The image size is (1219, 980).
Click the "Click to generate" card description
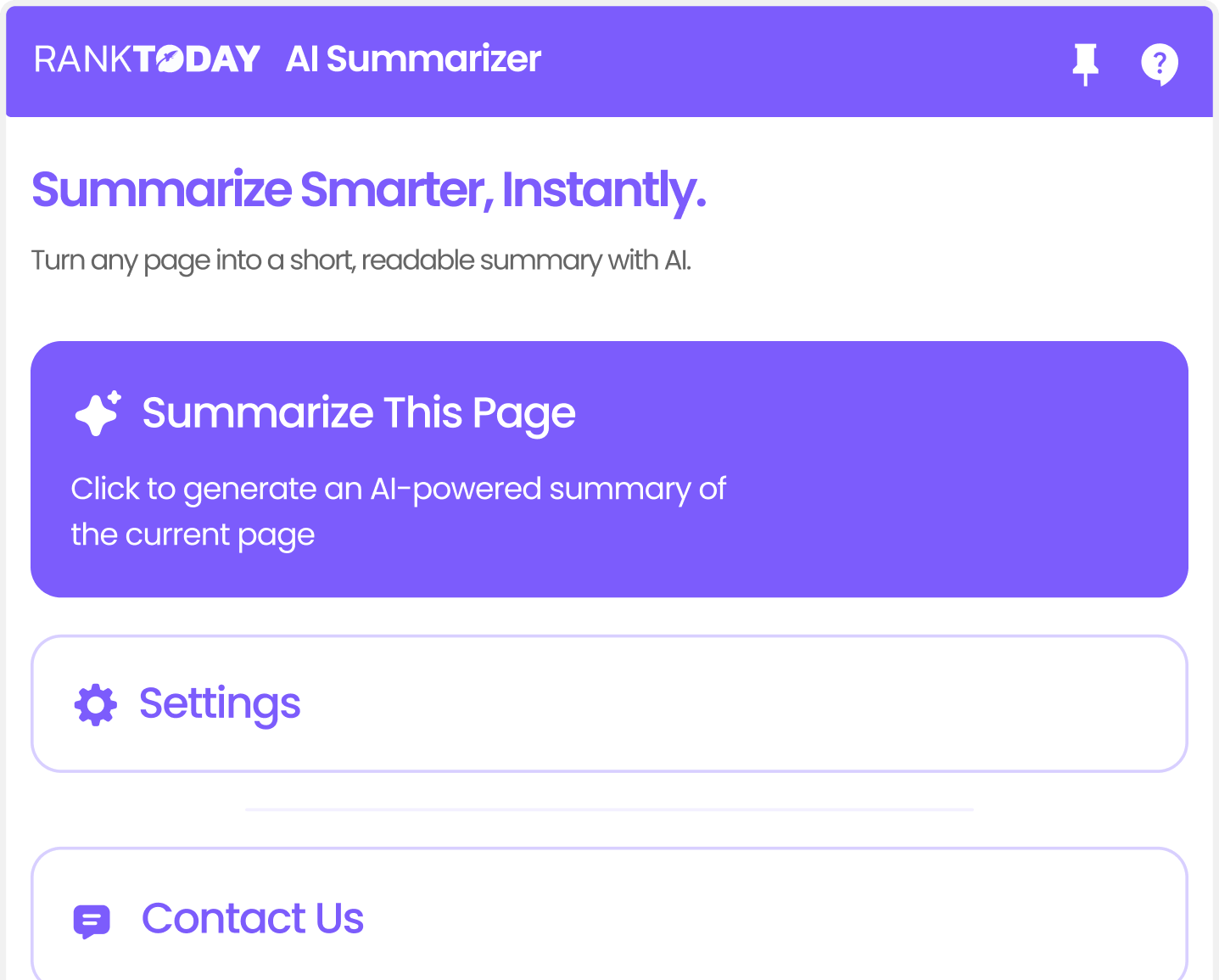click(398, 511)
